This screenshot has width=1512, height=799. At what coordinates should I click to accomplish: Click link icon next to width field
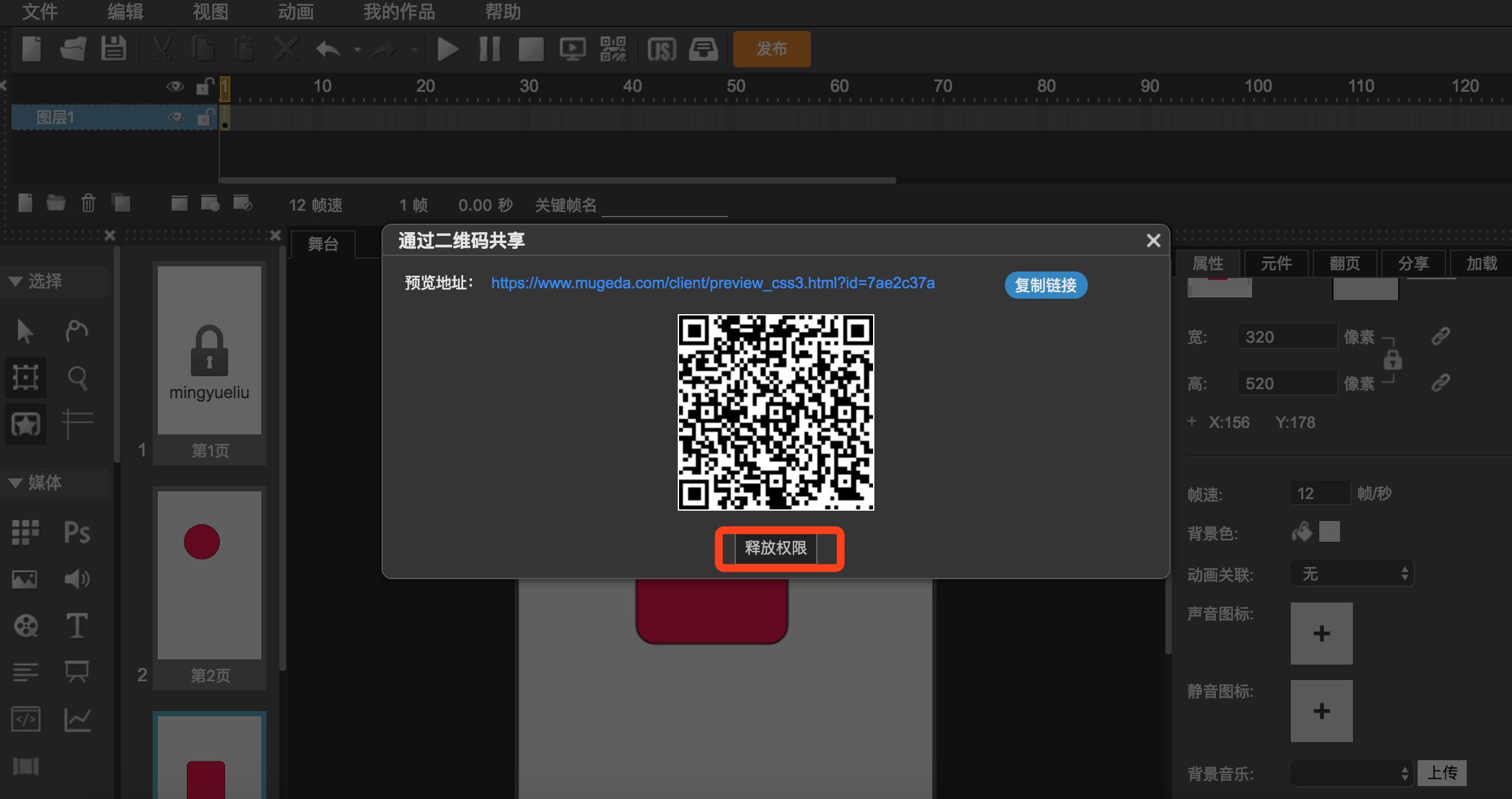coord(1440,337)
